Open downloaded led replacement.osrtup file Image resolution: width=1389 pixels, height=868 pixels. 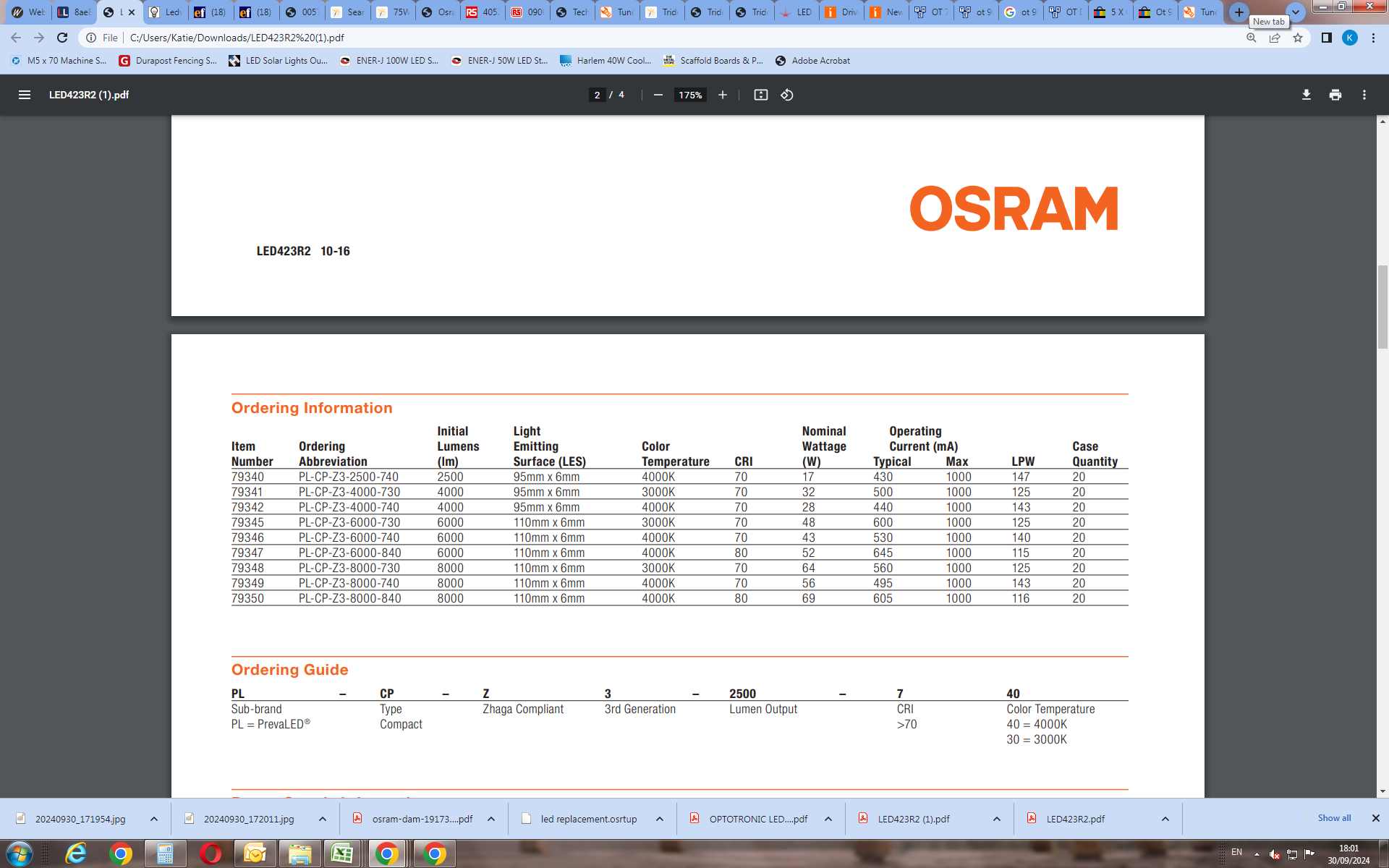[579, 819]
